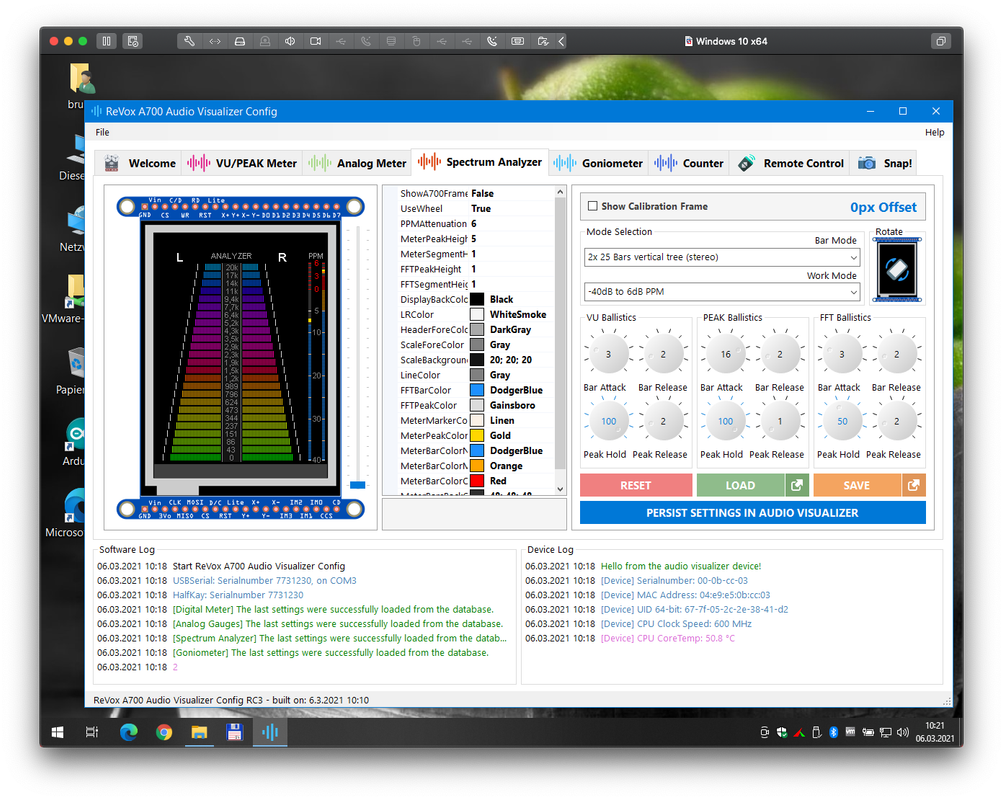The width and height of the screenshot is (1003, 800).
Task: Open the Bar Mode dropdown
Action: tap(722, 257)
